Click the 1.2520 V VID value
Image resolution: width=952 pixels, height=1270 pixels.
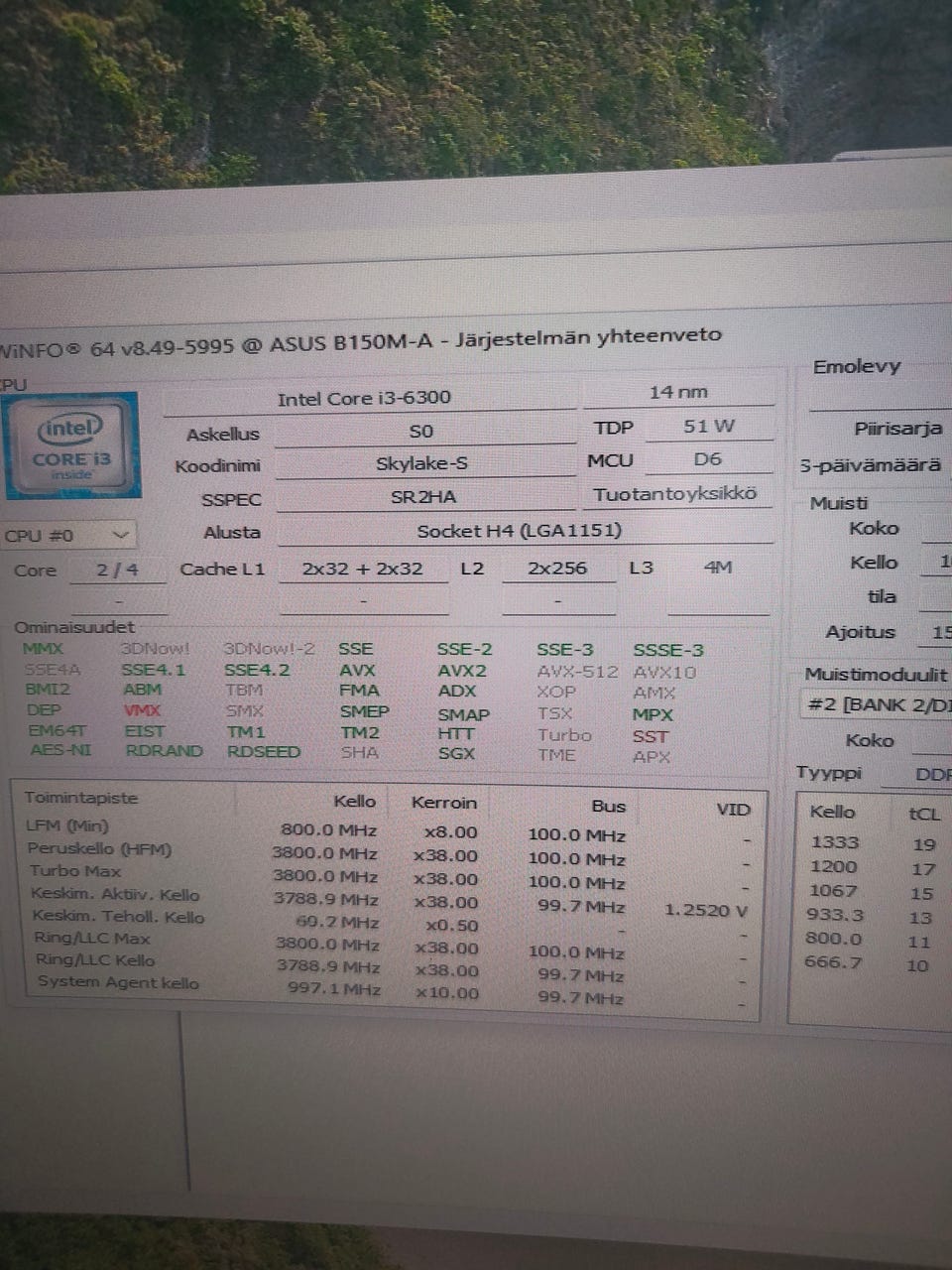tap(706, 910)
